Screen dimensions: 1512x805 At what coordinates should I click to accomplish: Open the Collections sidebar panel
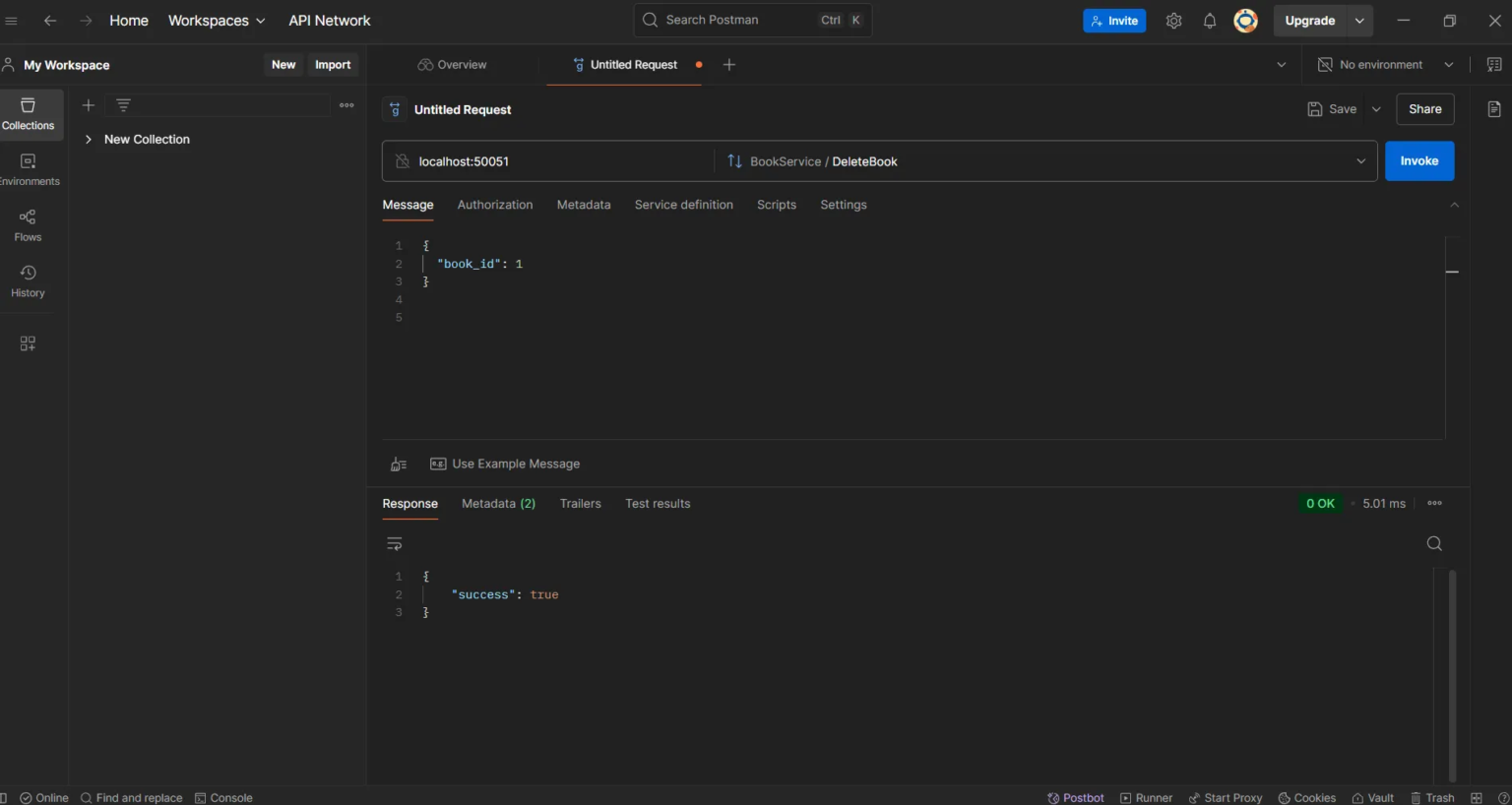point(29,114)
